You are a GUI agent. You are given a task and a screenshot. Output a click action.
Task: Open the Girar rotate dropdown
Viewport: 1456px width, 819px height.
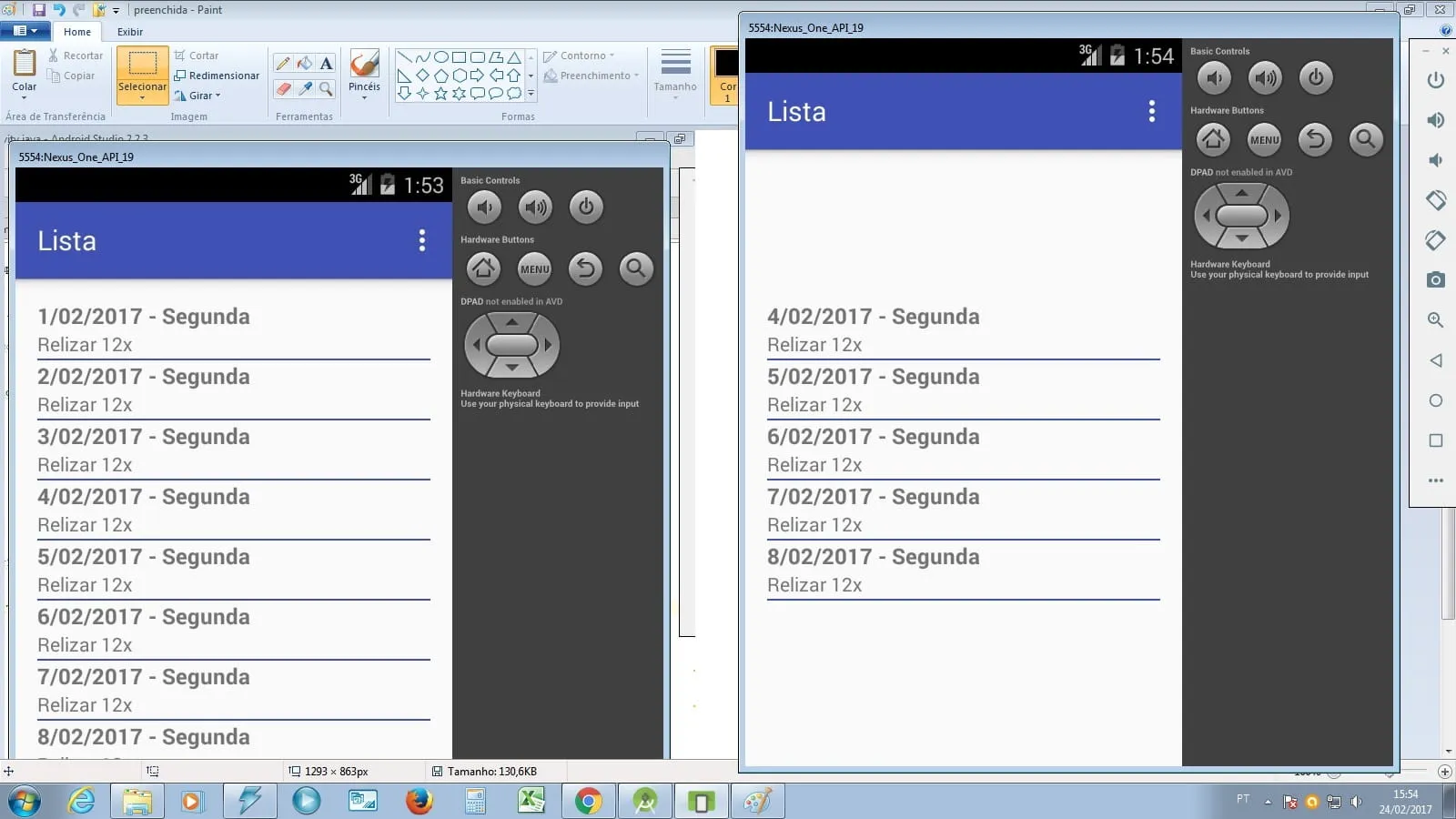[198, 96]
